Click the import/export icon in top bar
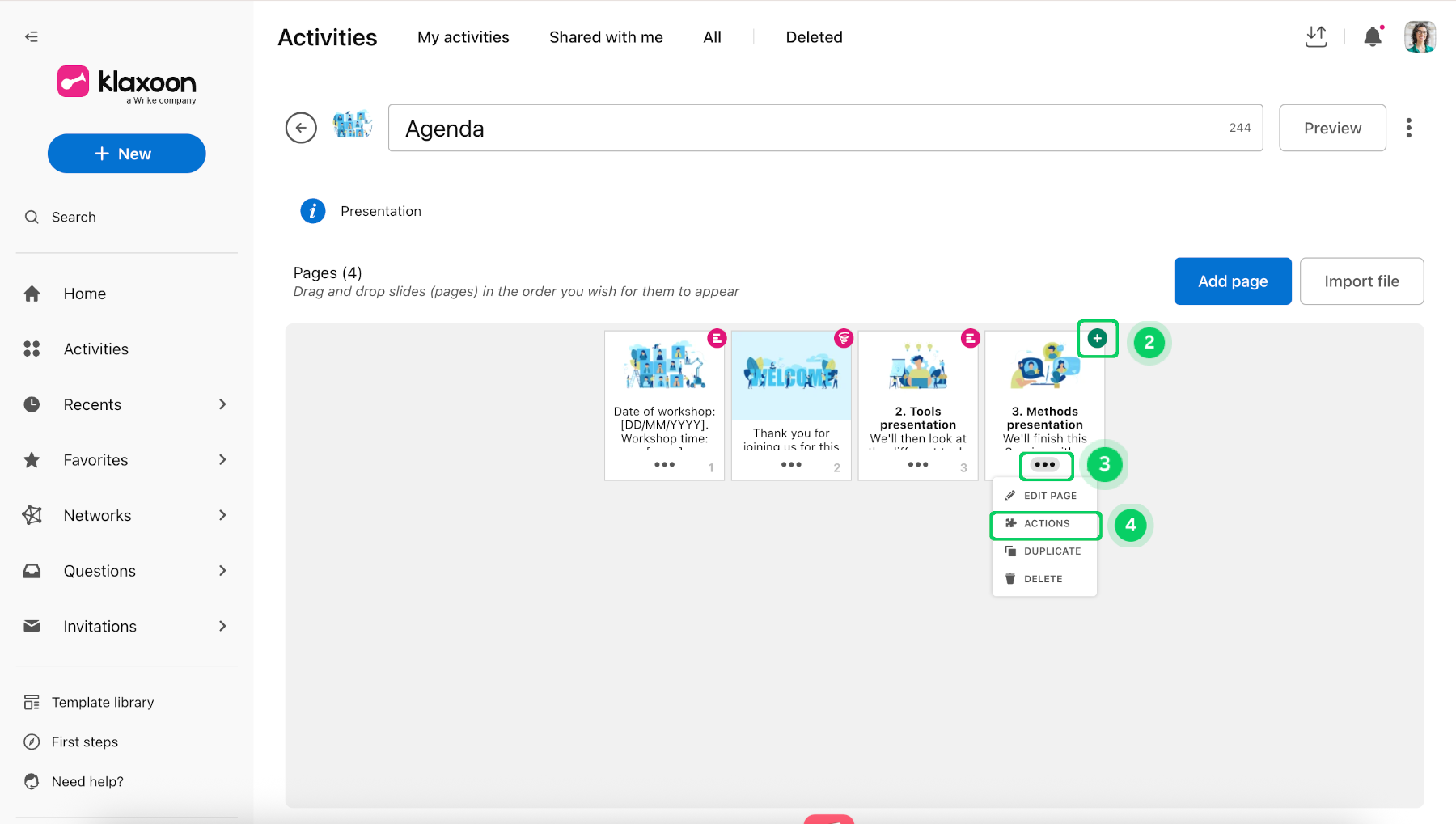The height and width of the screenshot is (824, 1456). [1316, 36]
